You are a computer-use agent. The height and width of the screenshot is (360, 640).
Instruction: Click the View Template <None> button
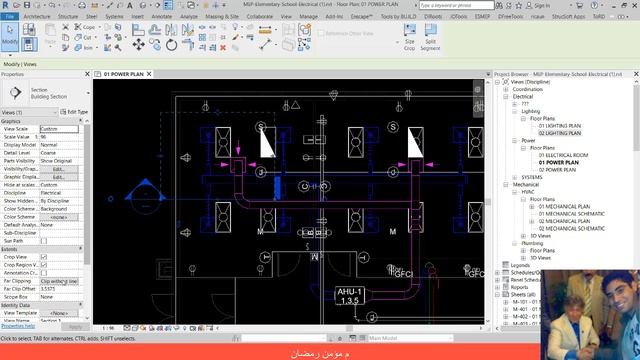[x=59, y=313]
